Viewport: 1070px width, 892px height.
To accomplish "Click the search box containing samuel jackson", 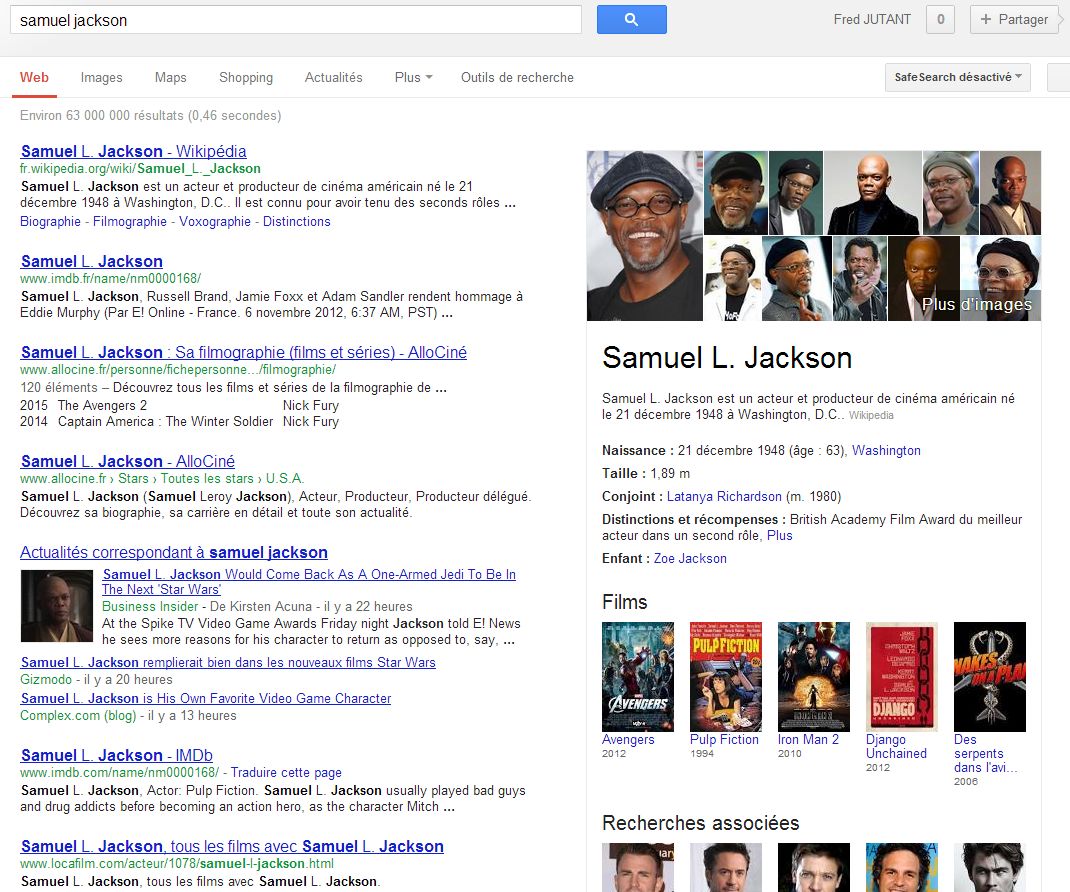I will (295, 20).
